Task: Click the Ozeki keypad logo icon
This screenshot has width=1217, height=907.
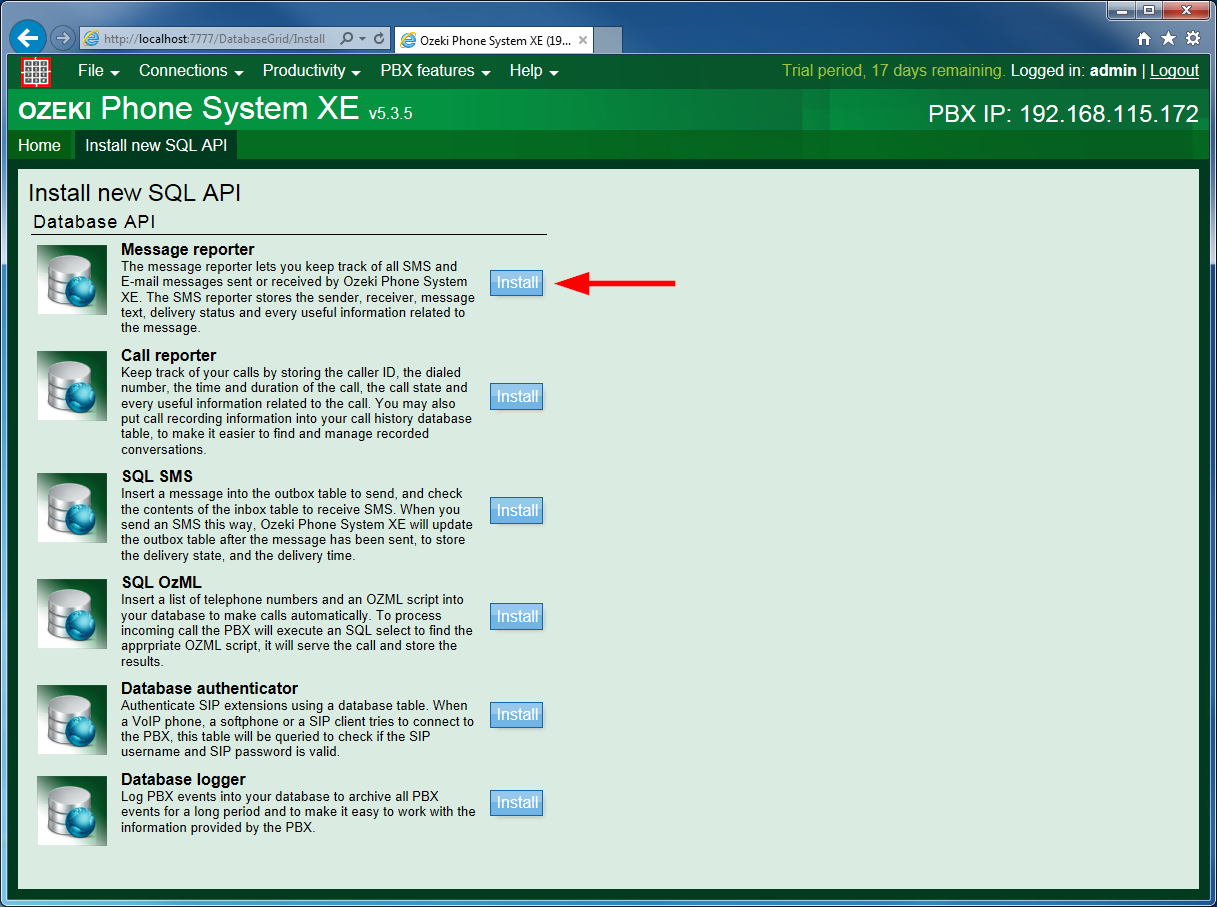Action: [x=36, y=71]
